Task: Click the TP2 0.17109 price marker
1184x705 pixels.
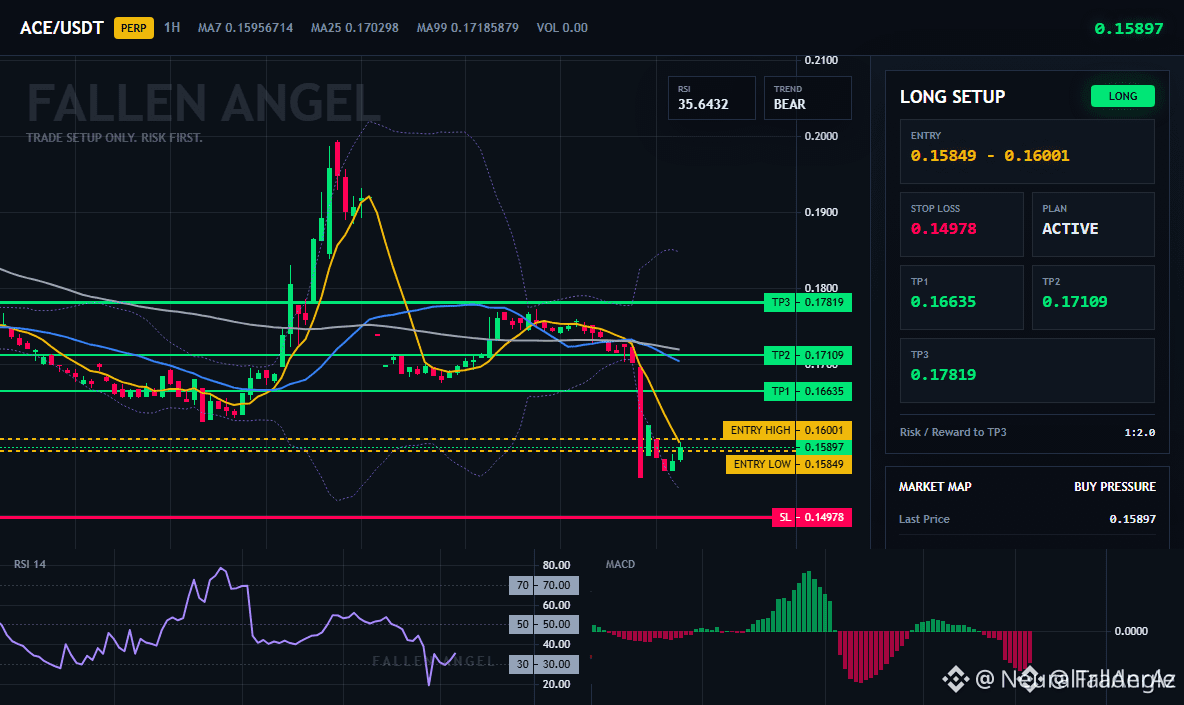Action: (808, 356)
